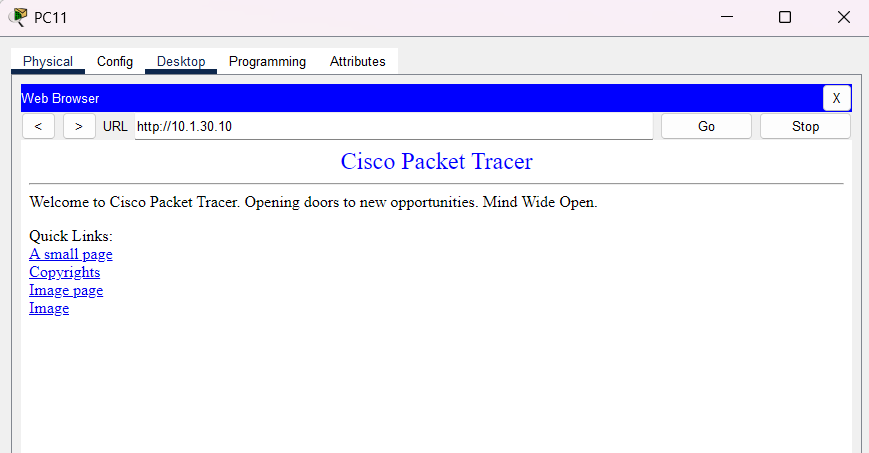This screenshot has height=453, width=869.
Task: Open the Programming tab
Action: click(x=267, y=61)
